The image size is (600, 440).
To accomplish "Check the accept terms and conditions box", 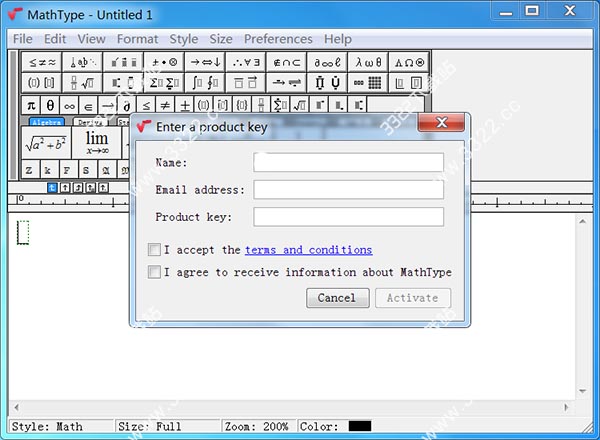I will tap(154, 250).
